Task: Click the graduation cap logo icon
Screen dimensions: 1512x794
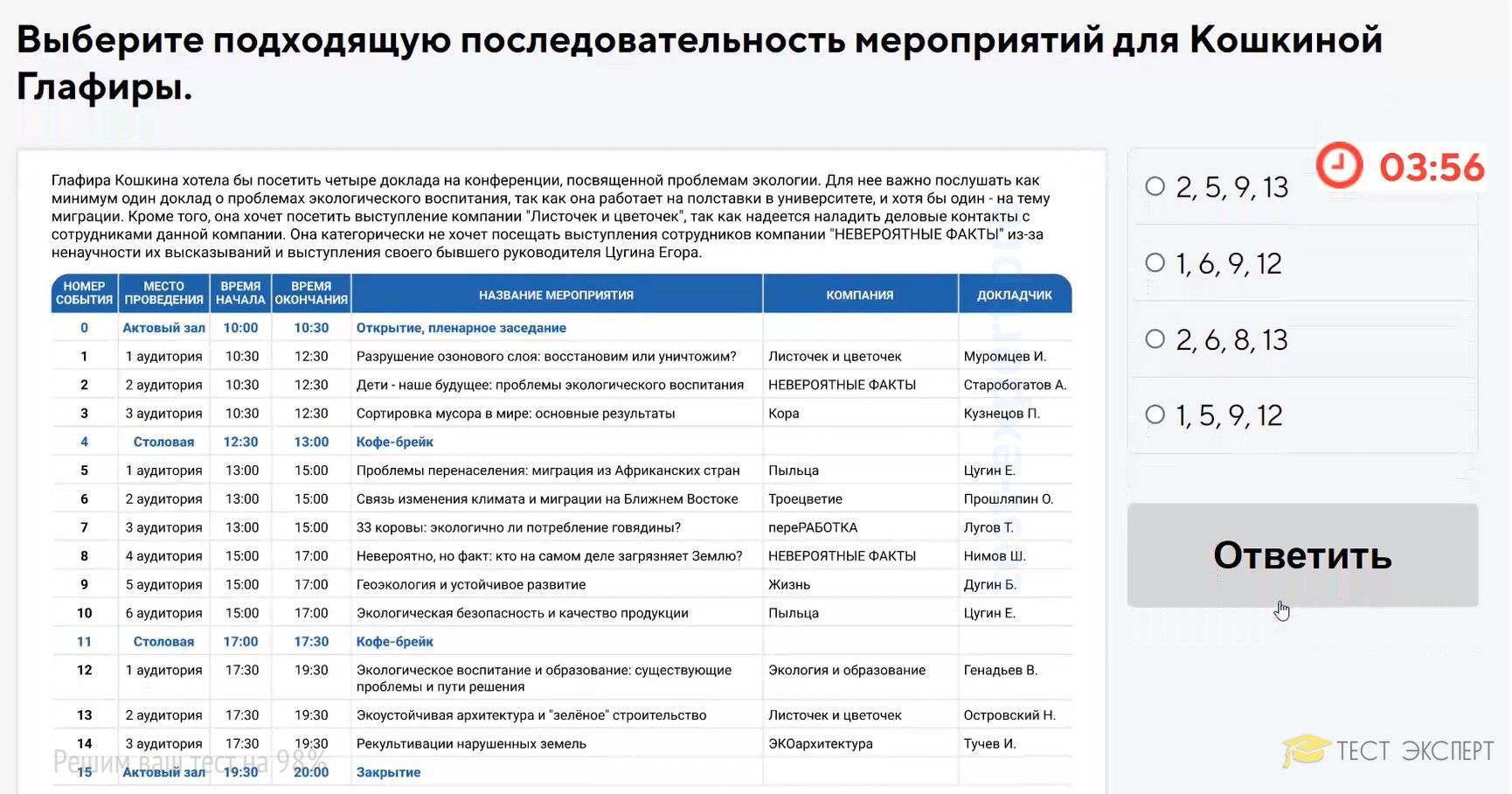Action: [x=1307, y=750]
